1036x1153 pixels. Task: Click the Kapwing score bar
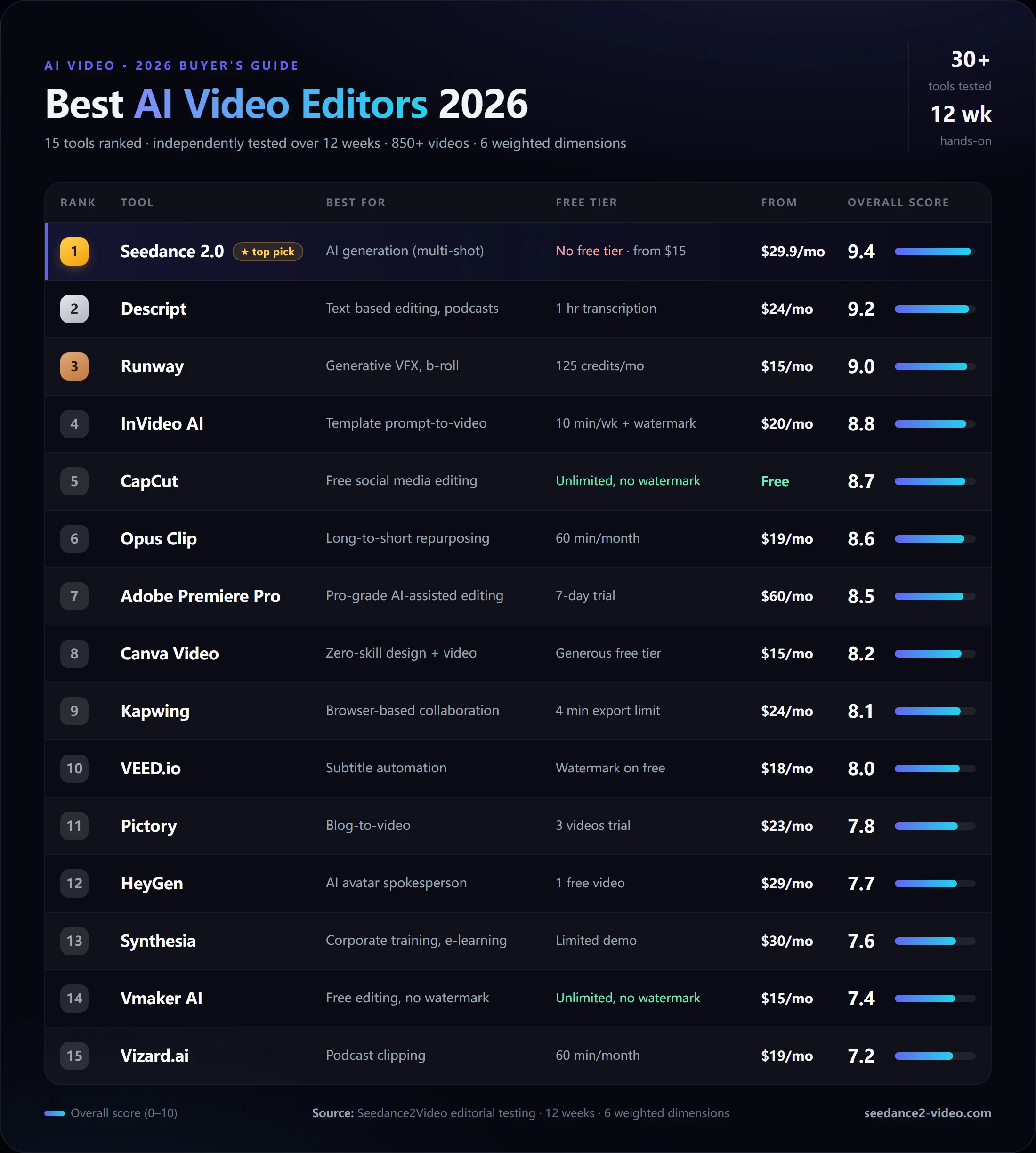[935, 712]
